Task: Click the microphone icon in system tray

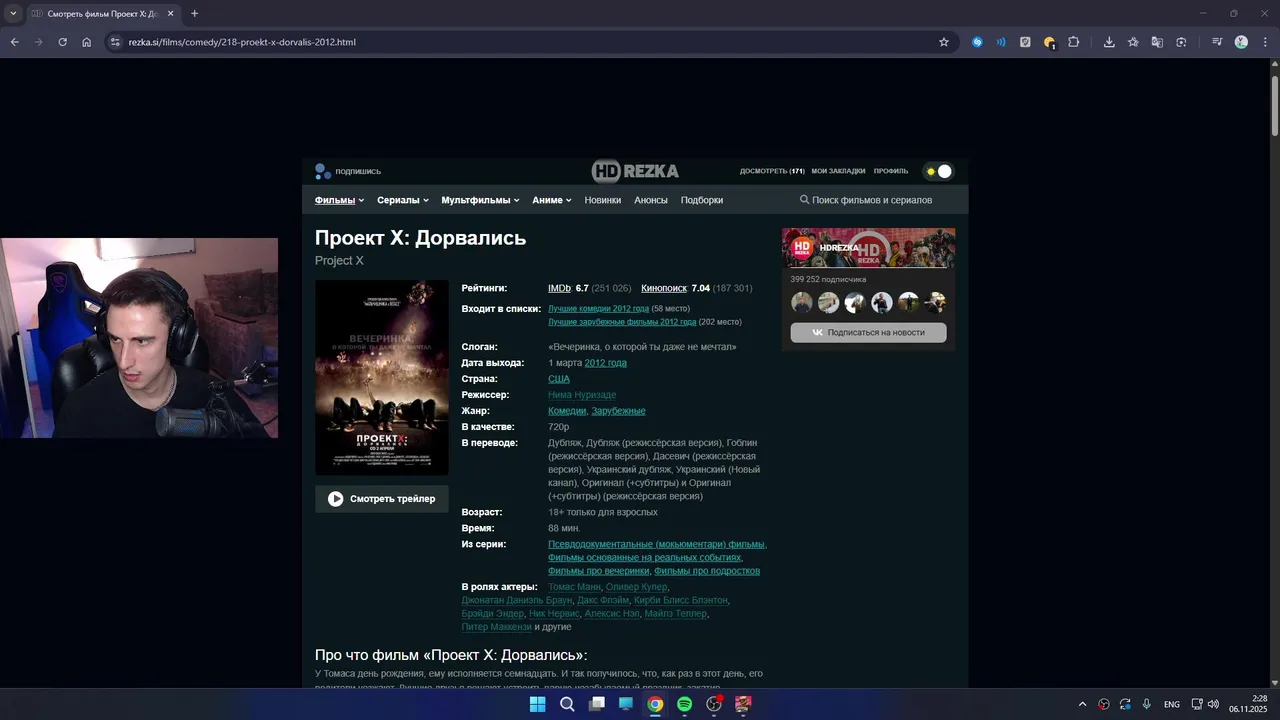Action: [x=1146, y=704]
